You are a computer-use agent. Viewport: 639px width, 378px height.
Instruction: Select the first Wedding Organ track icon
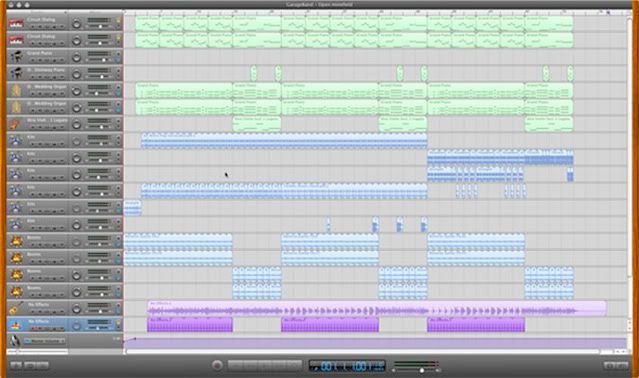[16, 90]
